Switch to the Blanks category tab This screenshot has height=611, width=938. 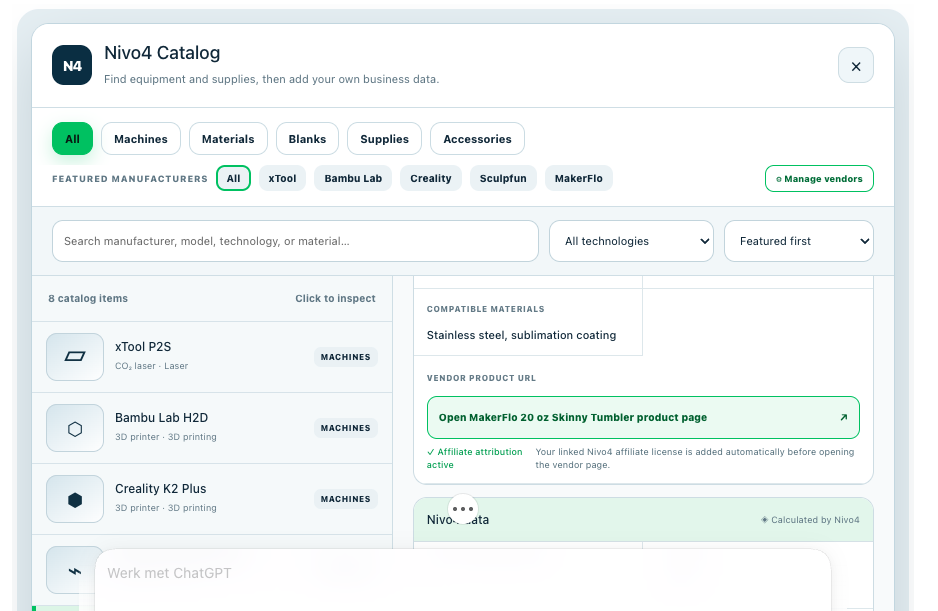click(x=307, y=139)
